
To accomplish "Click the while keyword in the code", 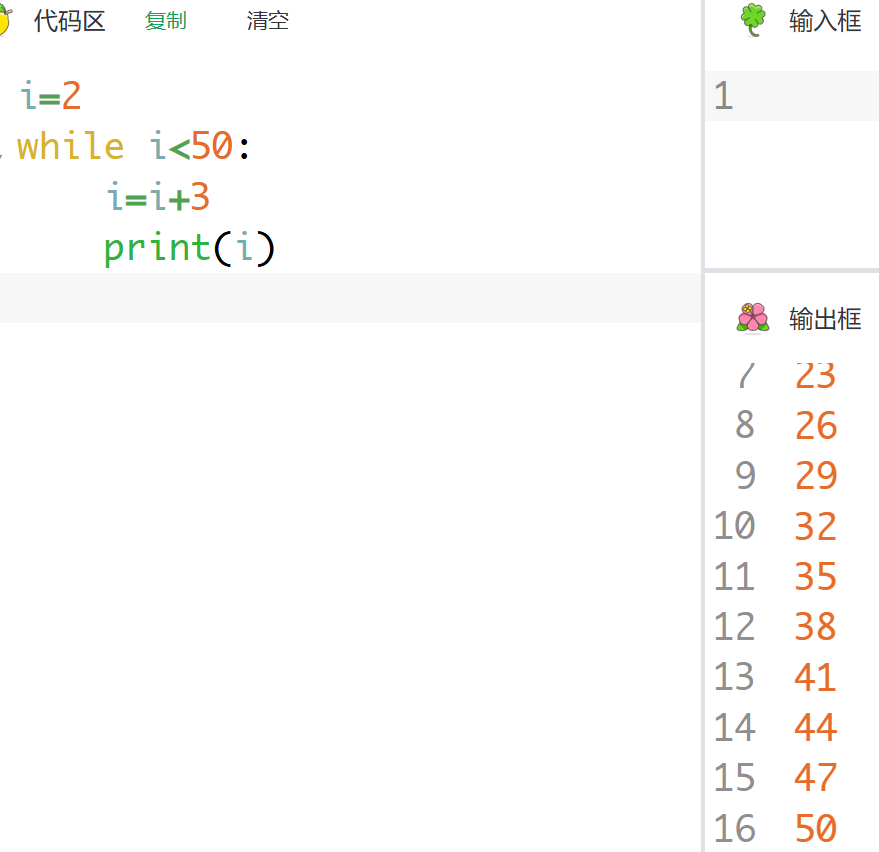I will click(x=70, y=147).
